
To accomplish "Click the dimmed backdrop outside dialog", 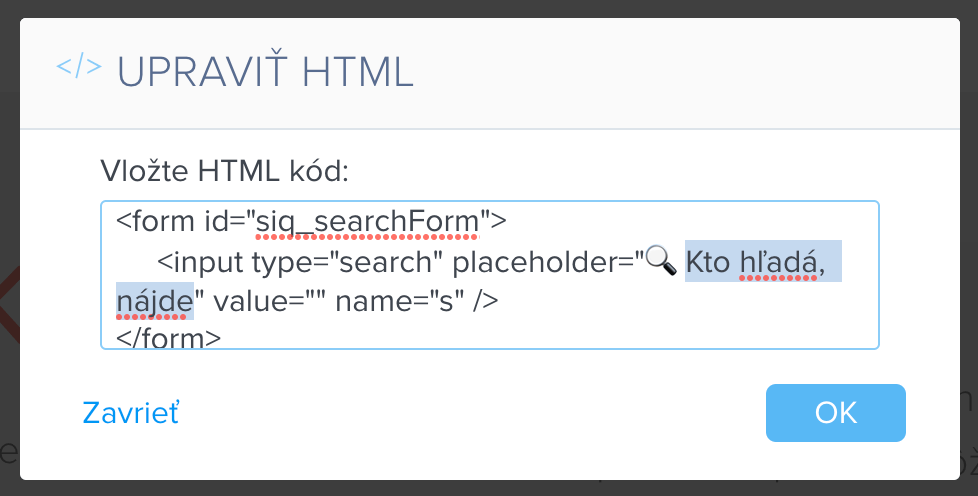I will pos(9,250).
